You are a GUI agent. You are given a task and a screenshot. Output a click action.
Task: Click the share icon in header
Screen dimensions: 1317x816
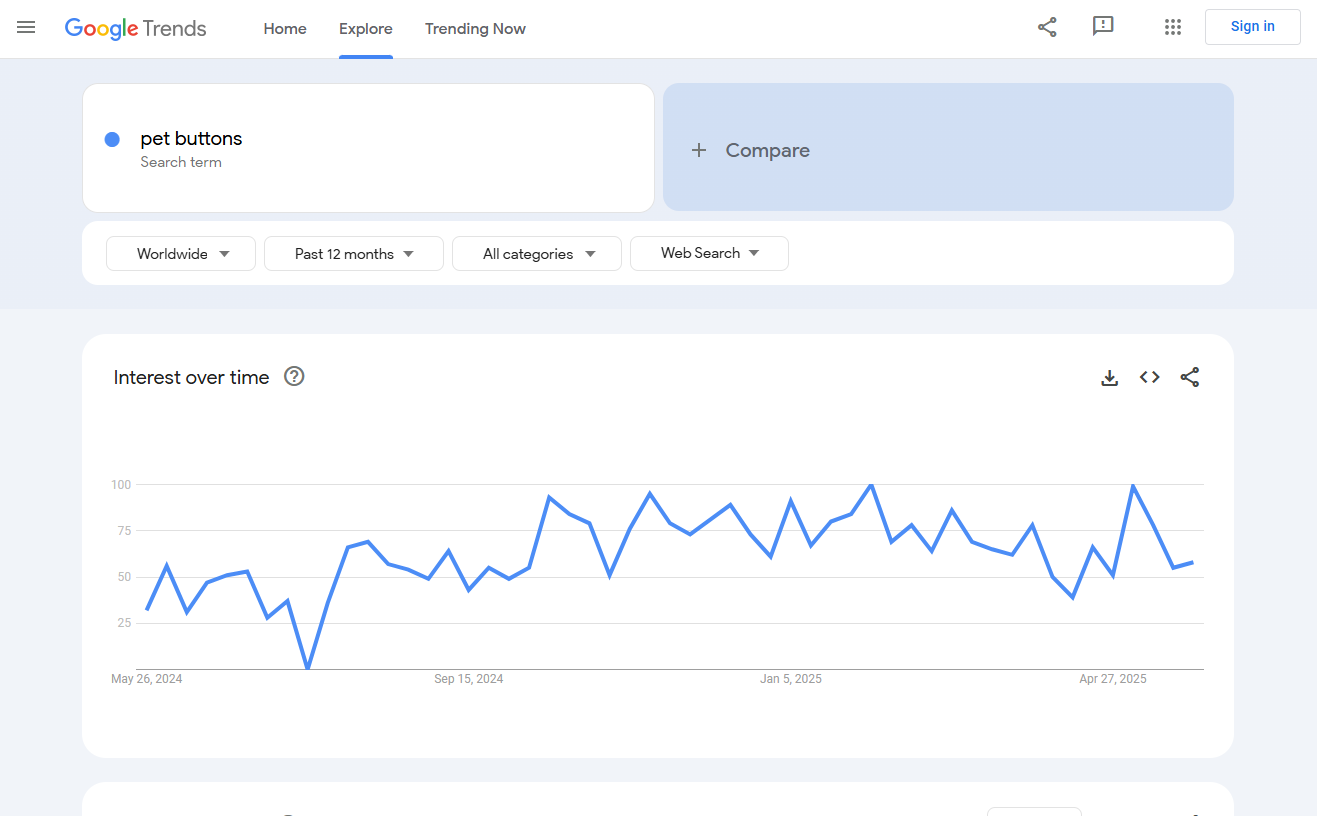click(1047, 28)
